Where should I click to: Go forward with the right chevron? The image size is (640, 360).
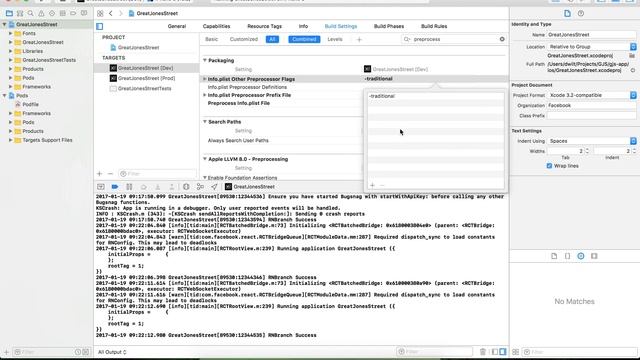coord(120,13)
